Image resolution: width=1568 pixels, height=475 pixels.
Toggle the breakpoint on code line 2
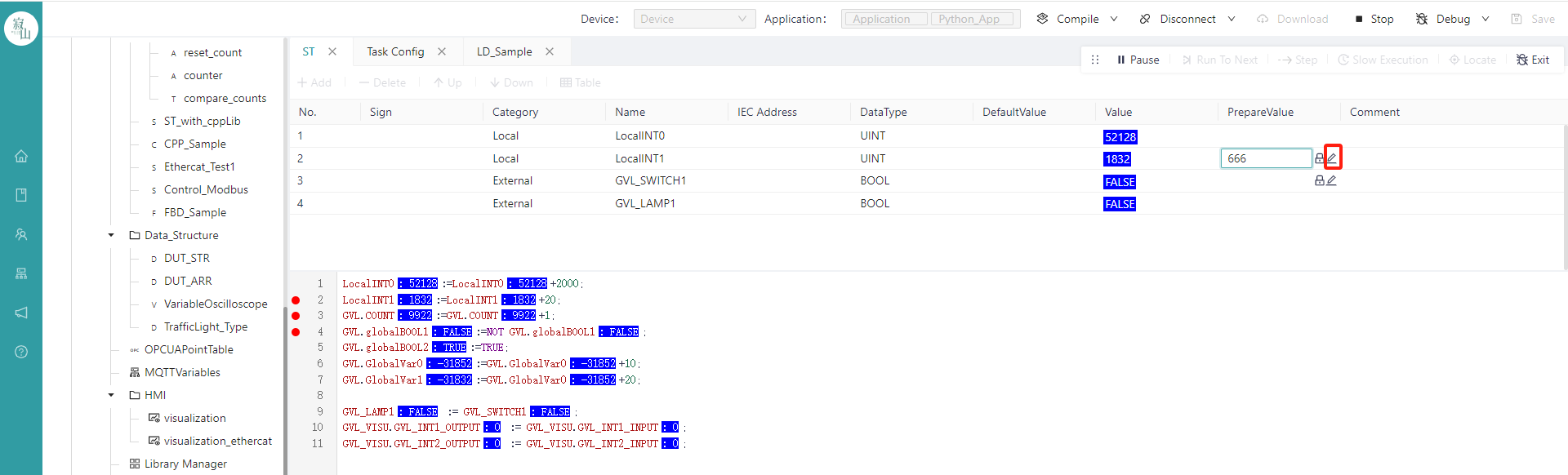pos(296,300)
